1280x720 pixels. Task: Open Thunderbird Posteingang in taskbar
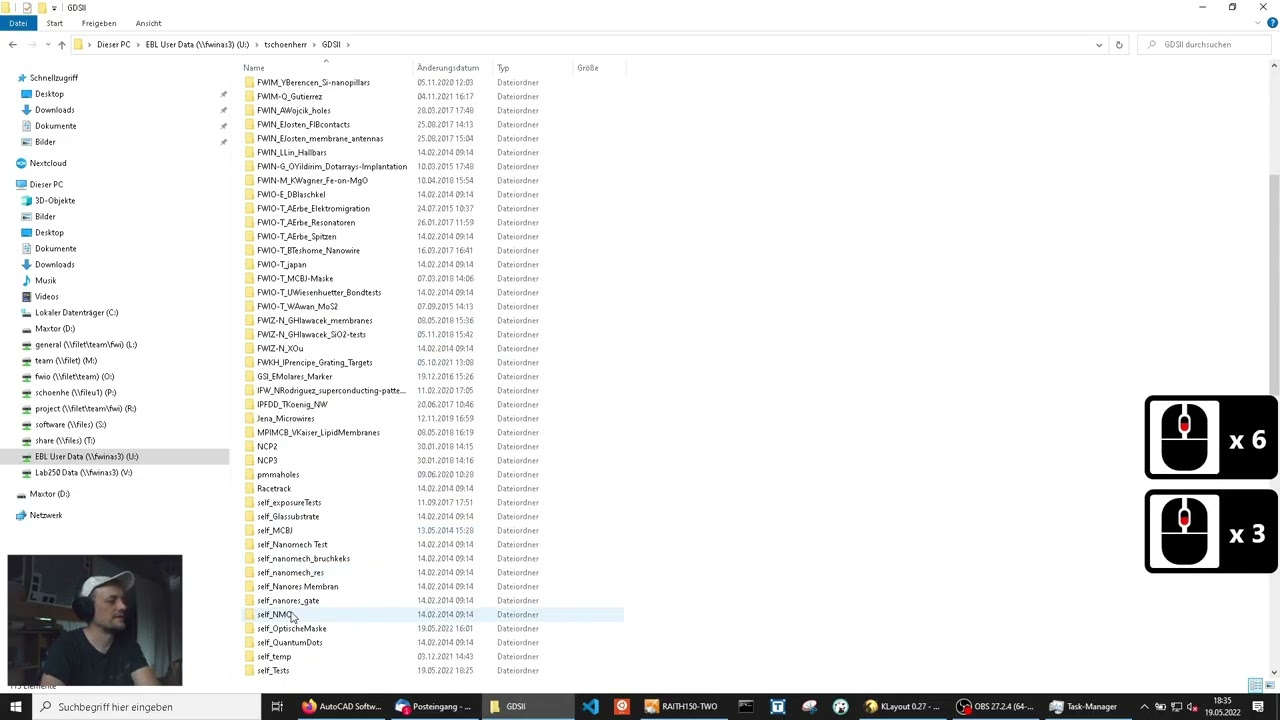tap(434, 707)
